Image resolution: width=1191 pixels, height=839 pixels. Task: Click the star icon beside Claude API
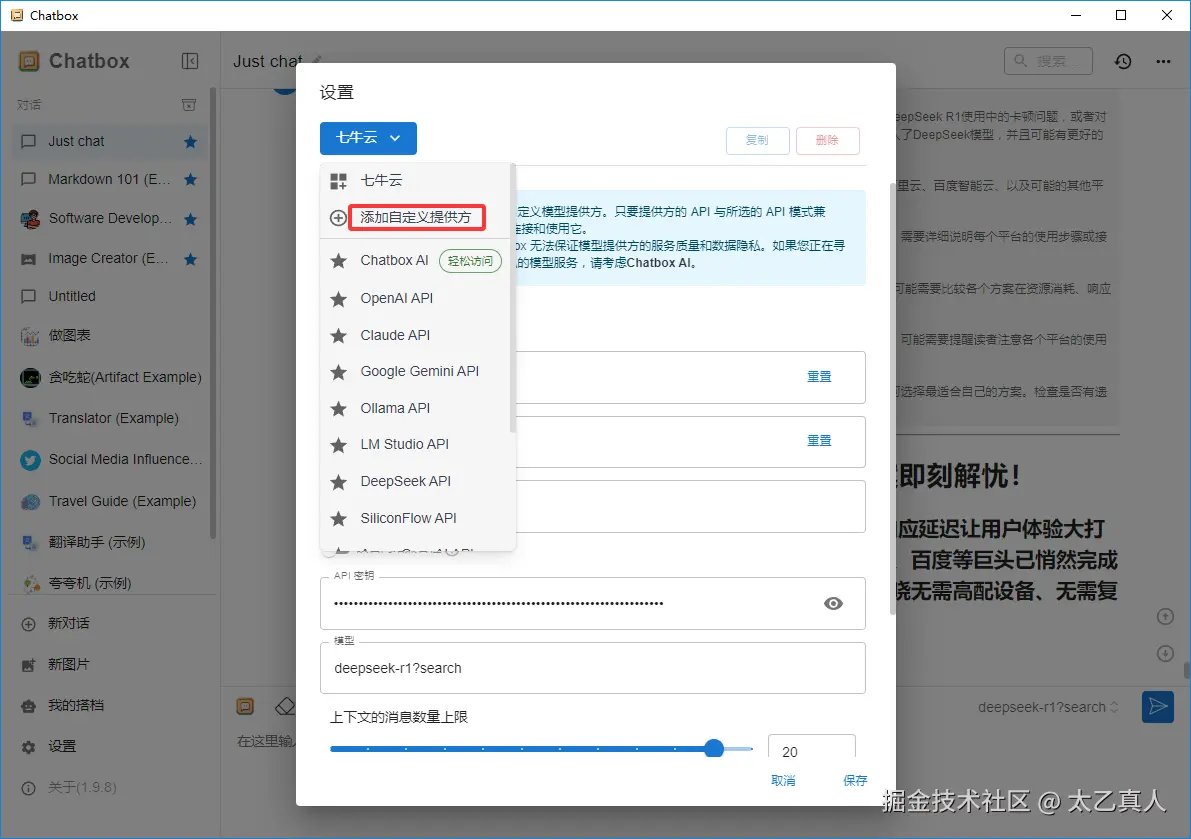click(339, 336)
